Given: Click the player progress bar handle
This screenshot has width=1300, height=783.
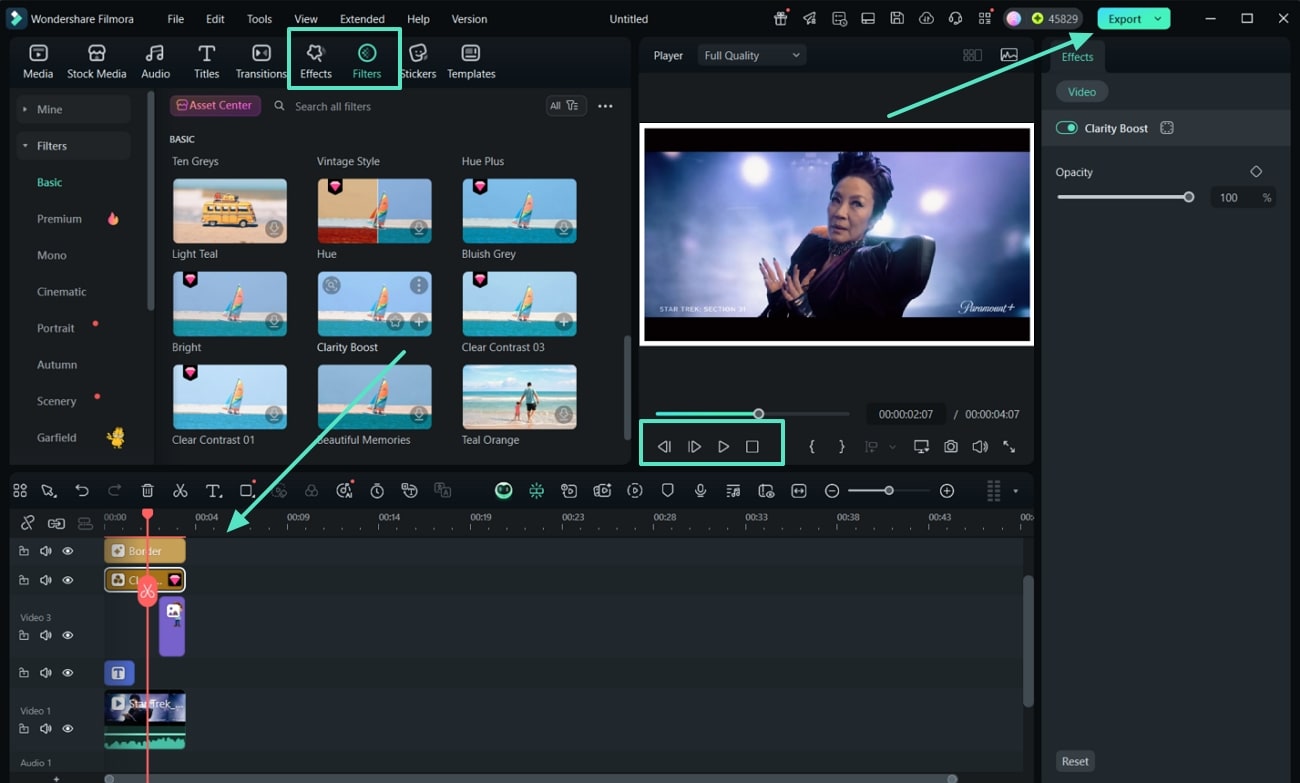Looking at the screenshot, I should point(759,414).
